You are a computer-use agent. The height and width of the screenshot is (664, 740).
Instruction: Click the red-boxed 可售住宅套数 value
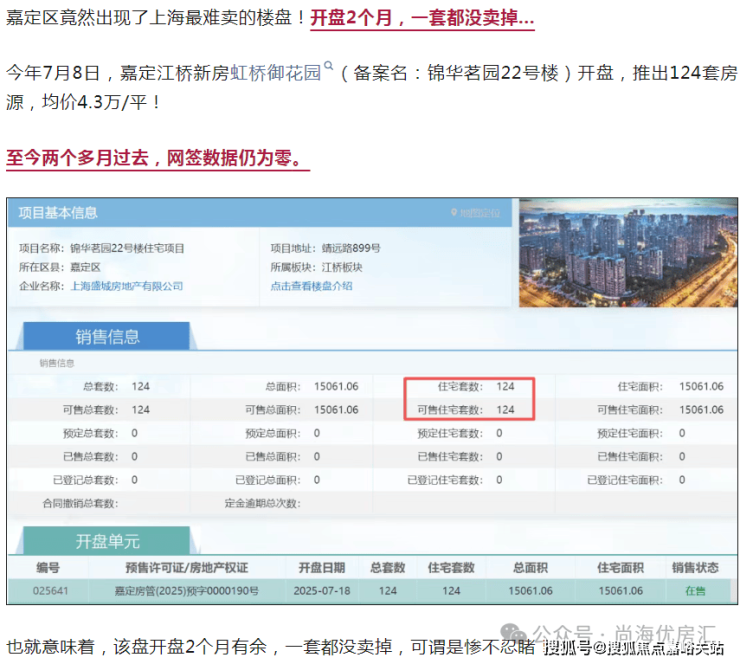point(505,409)
